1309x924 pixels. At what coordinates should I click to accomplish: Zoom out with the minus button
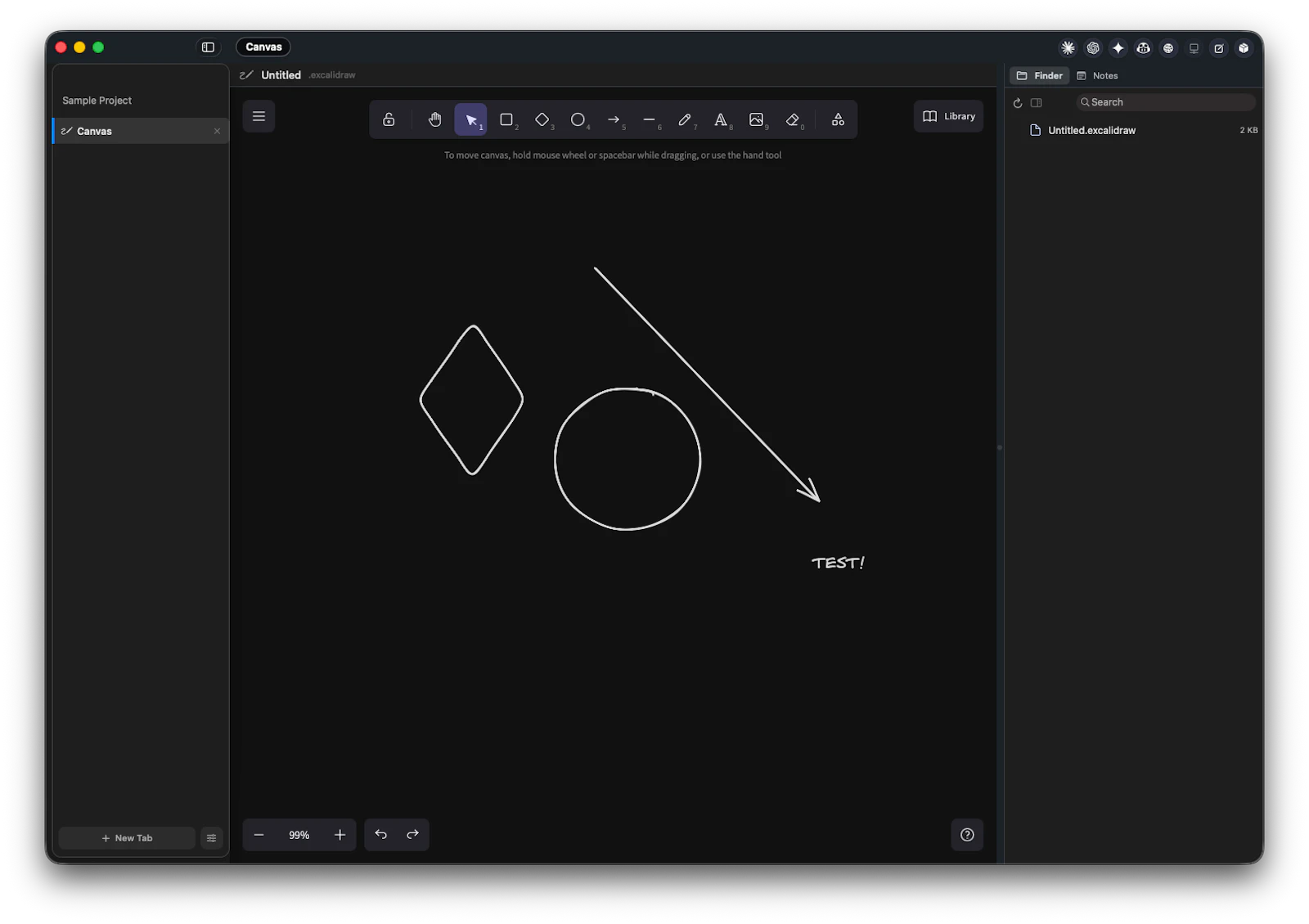(259, 835)
